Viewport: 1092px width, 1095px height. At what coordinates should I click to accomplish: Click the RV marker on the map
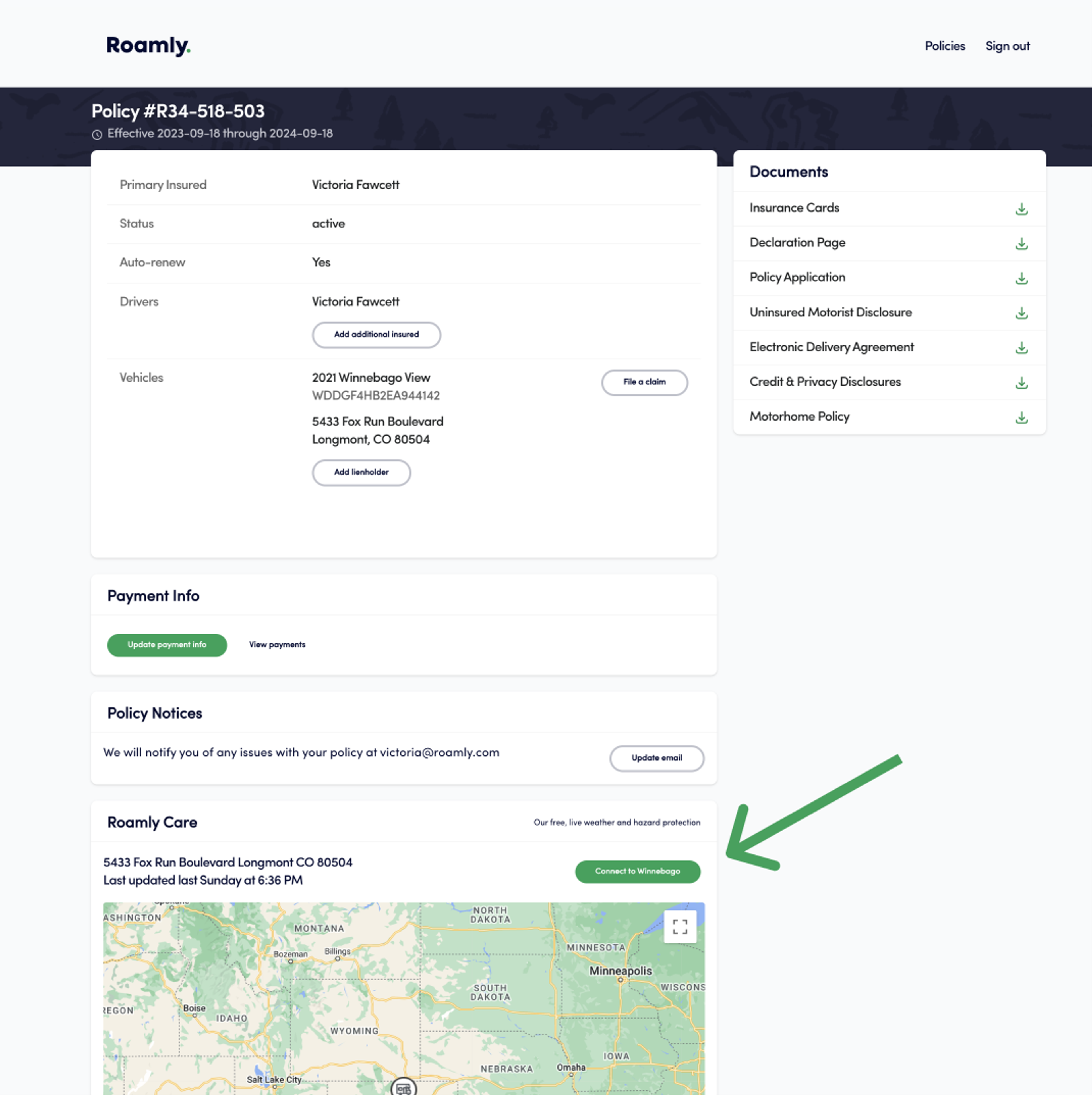coord(403,1088)
